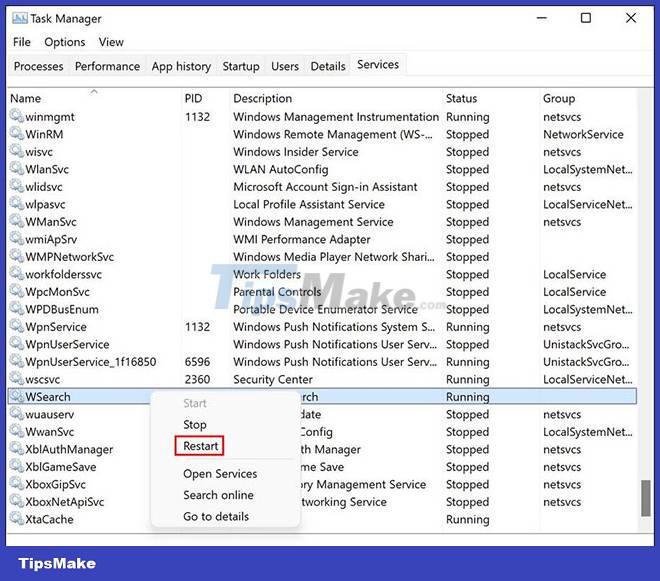This screenshot has width=660, height=581.
Task: Choose Stop in the context menu
Action: pos(194,424)
